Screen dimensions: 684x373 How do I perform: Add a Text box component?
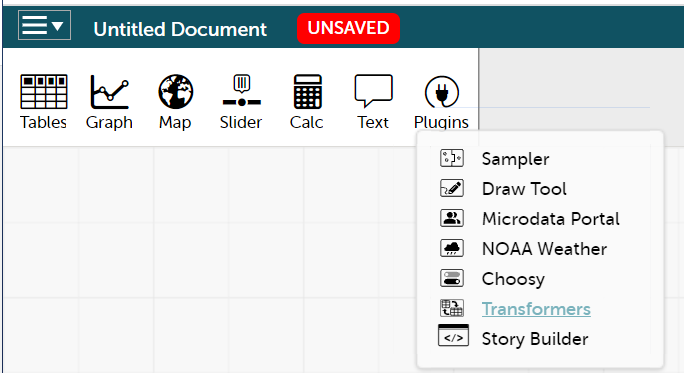[x=373, y=91]
